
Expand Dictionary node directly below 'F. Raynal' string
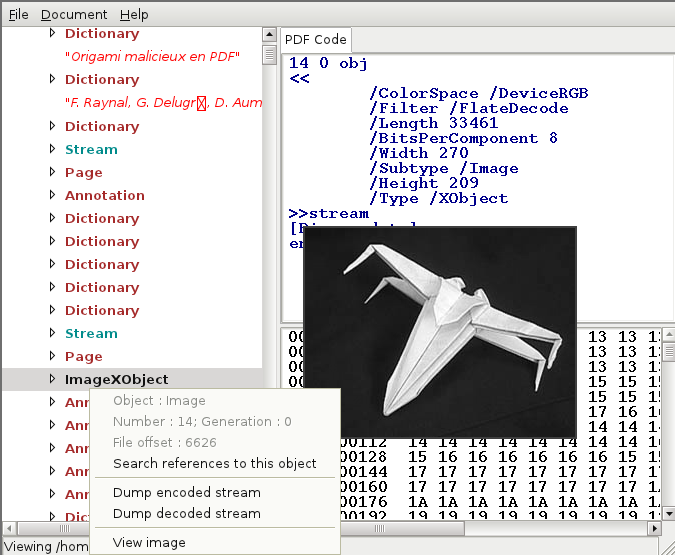52,126
